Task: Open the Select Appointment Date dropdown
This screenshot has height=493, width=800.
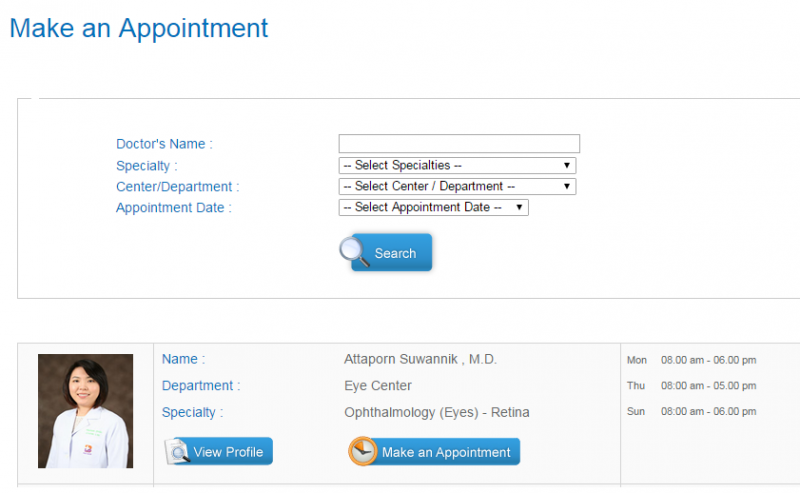Action: tap(433, 208)
